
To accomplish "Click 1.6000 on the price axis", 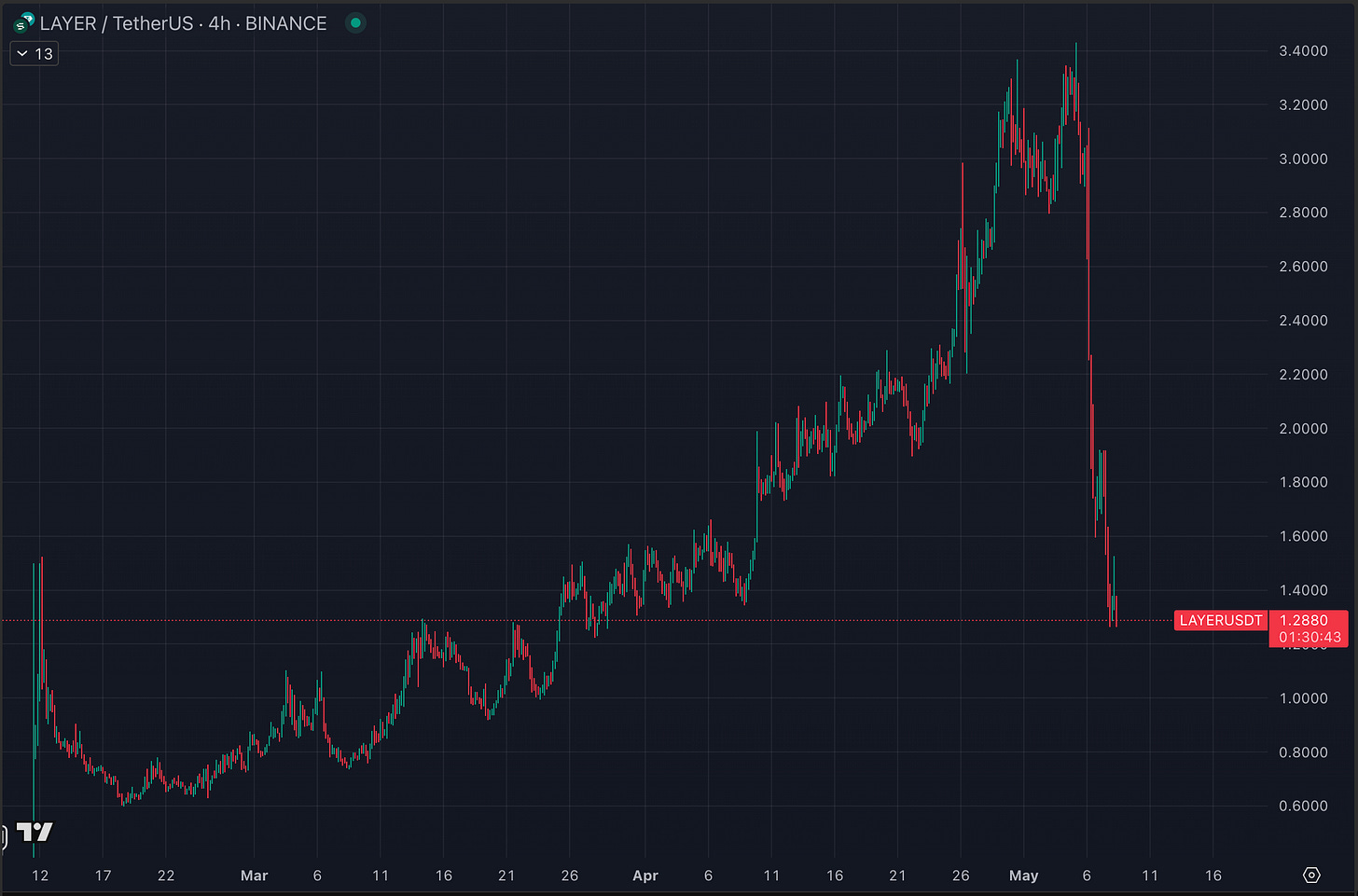I will click(1303, 537).
